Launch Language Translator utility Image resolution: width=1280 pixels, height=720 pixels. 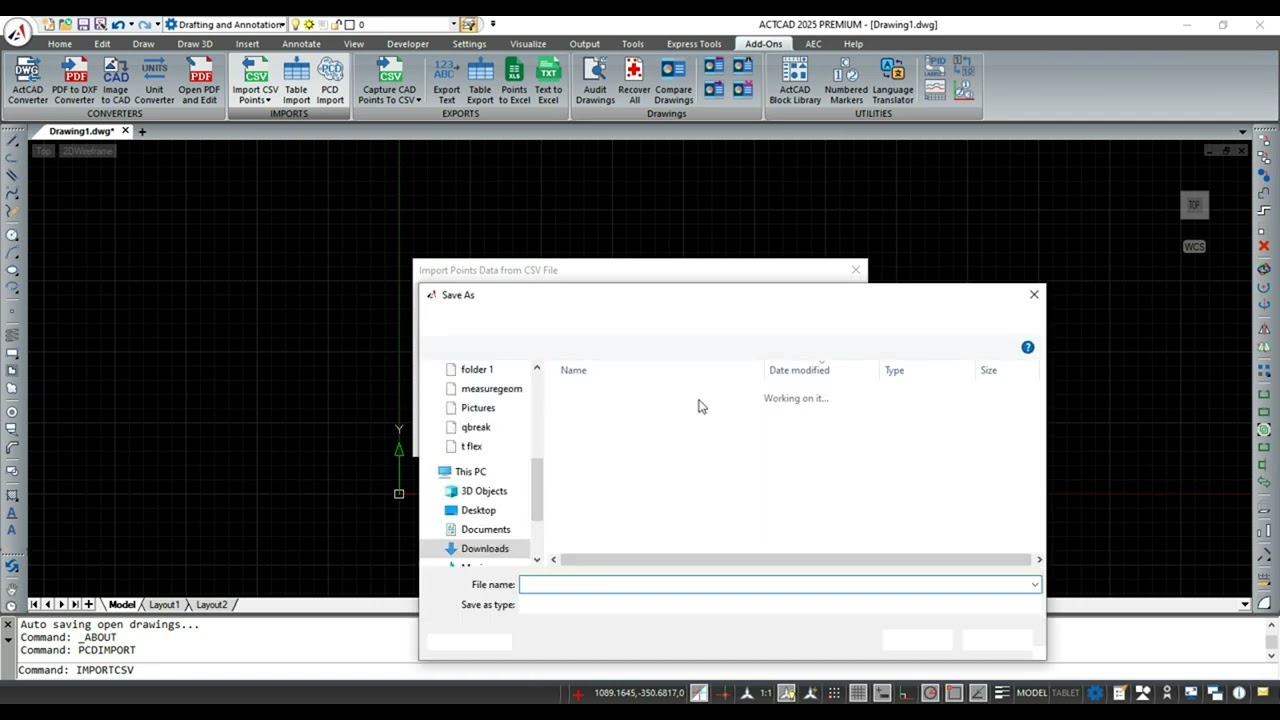click(892, 81)
